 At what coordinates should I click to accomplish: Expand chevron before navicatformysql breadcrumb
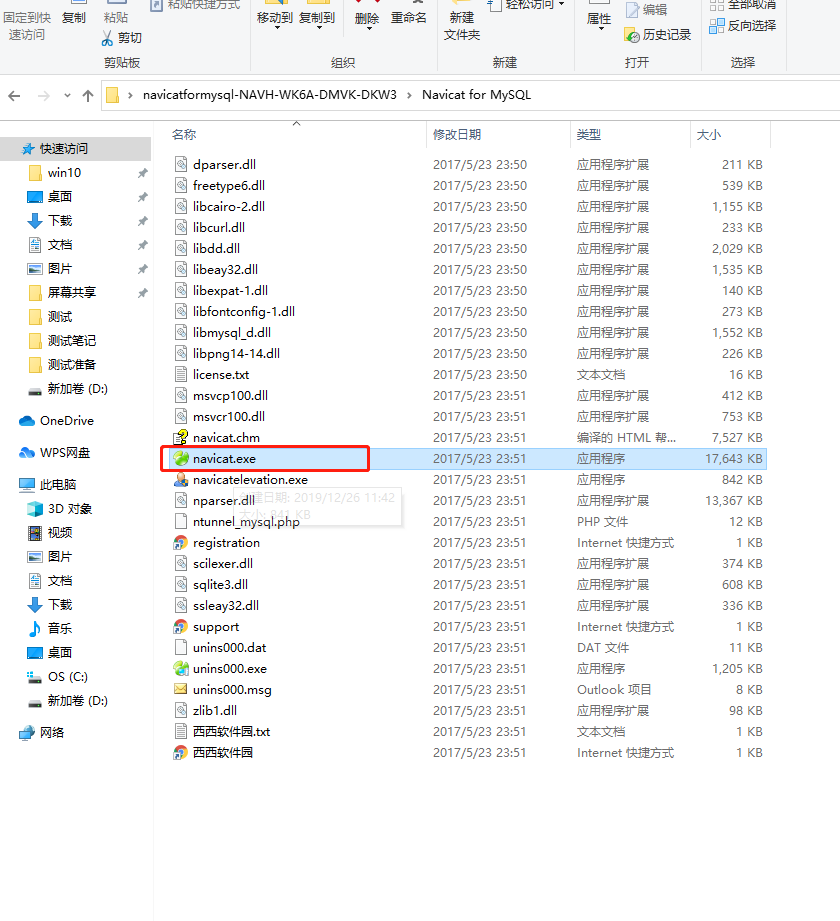[x=130, y=95]
